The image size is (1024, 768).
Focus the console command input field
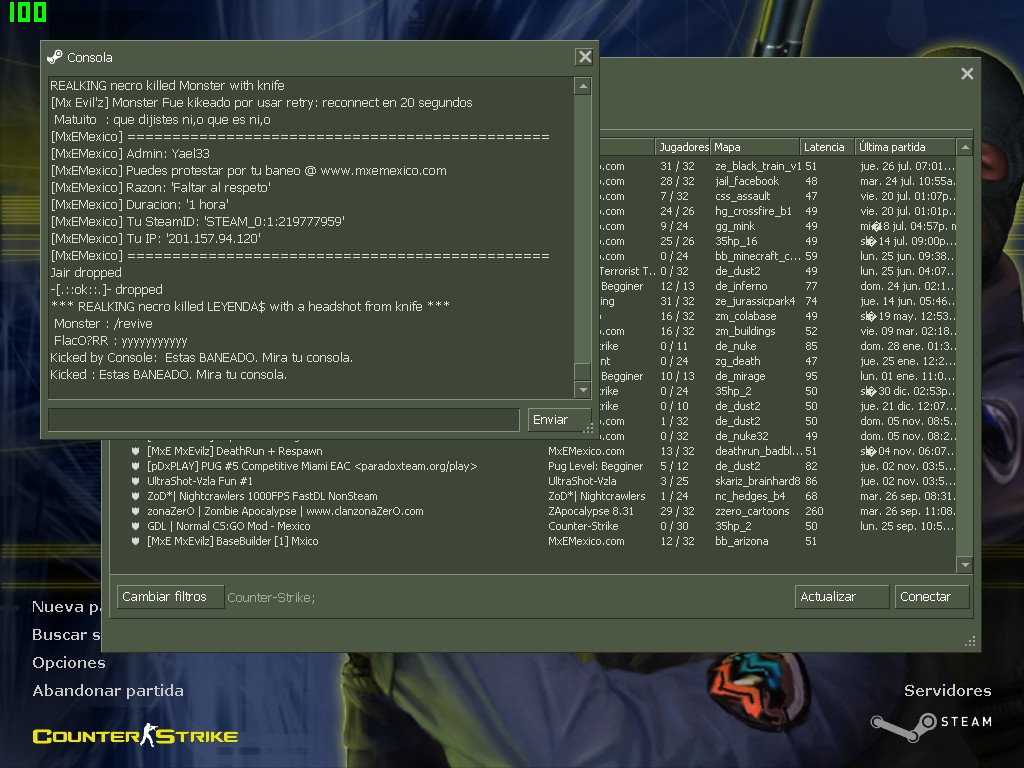click(x=283, y=420)
